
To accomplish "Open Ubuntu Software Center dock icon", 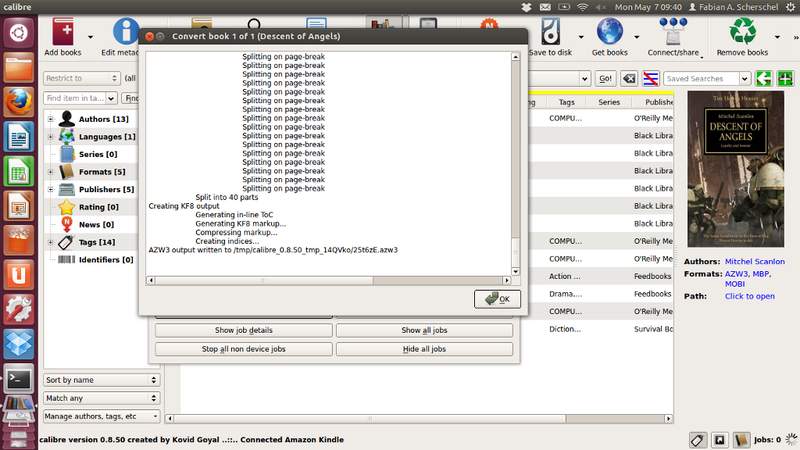I will [19, 240].
